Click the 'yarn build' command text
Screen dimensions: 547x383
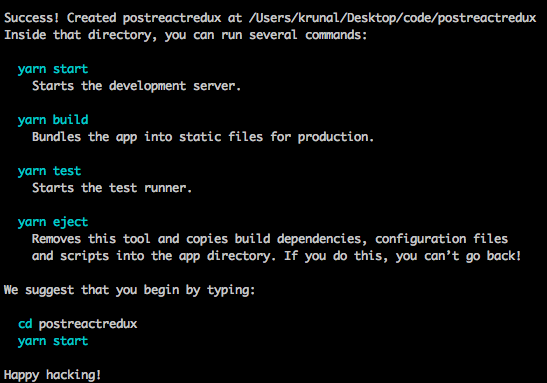tap(53, 120)
